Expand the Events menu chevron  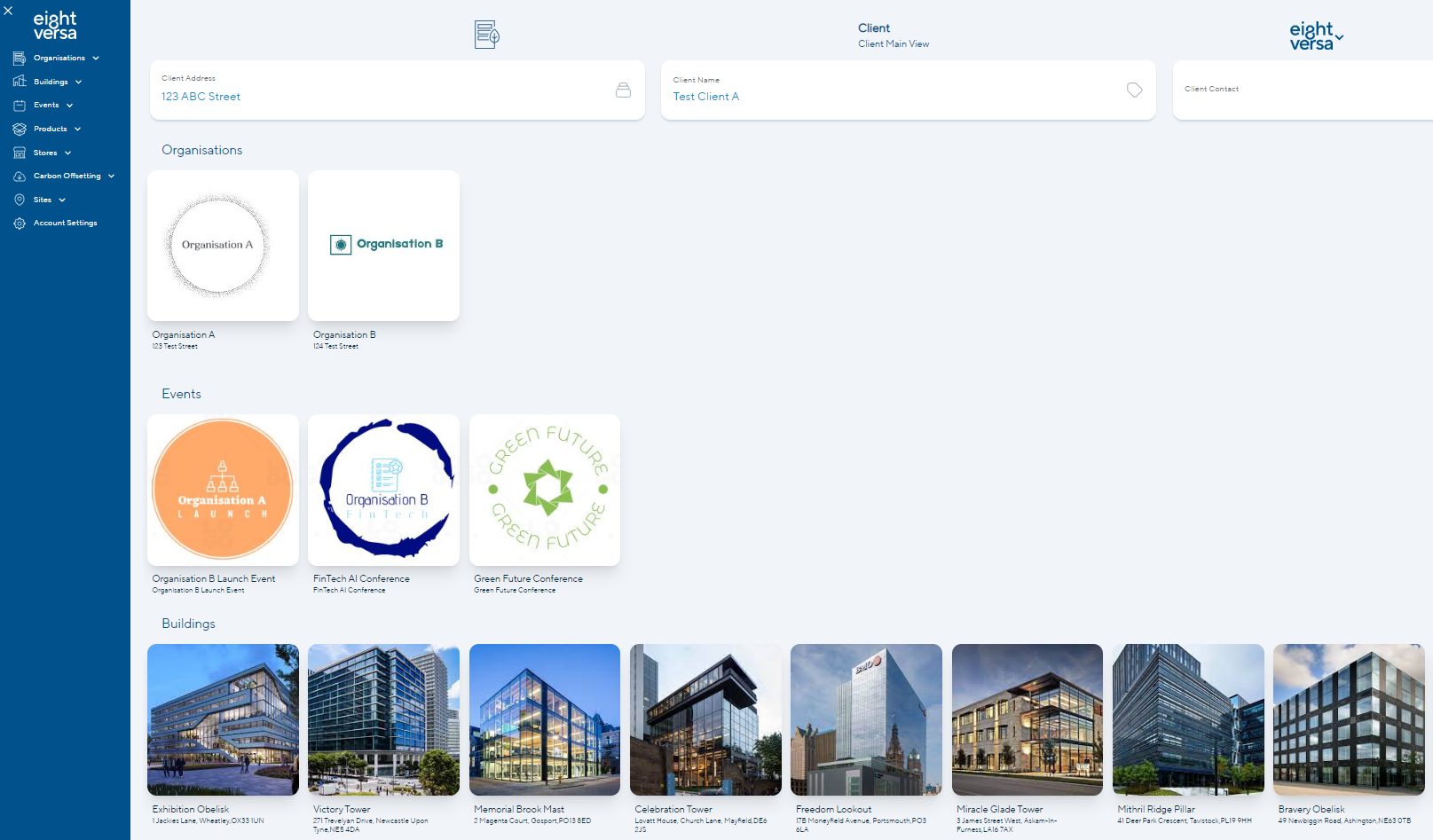(69, 106)
